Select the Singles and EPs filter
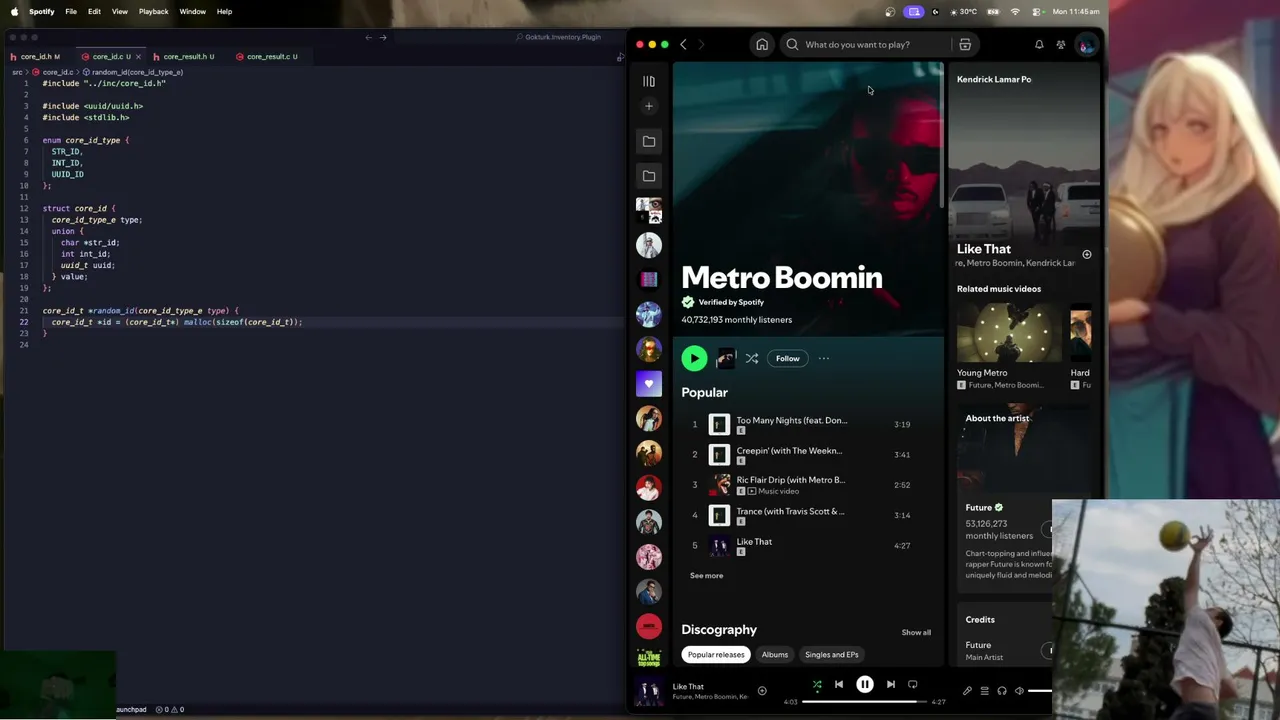The image size is (1280, 720). click(x=832, y=655)
